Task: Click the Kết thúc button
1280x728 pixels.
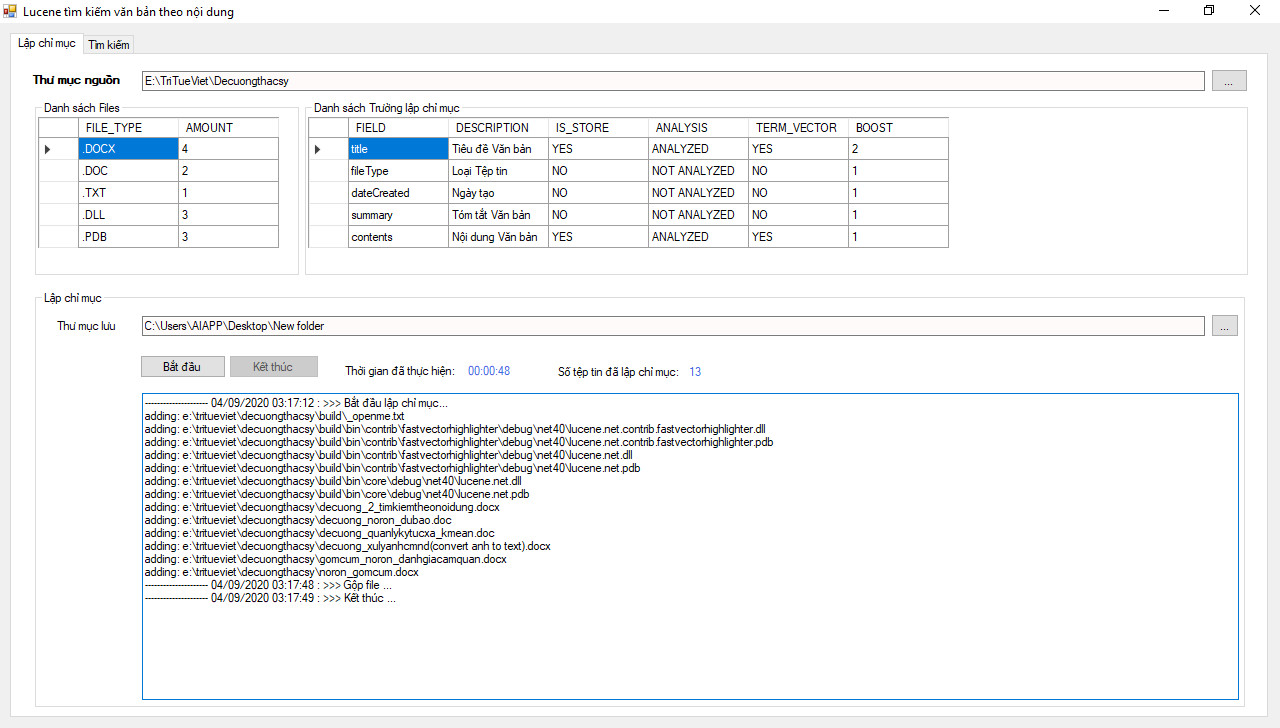Action: click(x=273, y=367)
